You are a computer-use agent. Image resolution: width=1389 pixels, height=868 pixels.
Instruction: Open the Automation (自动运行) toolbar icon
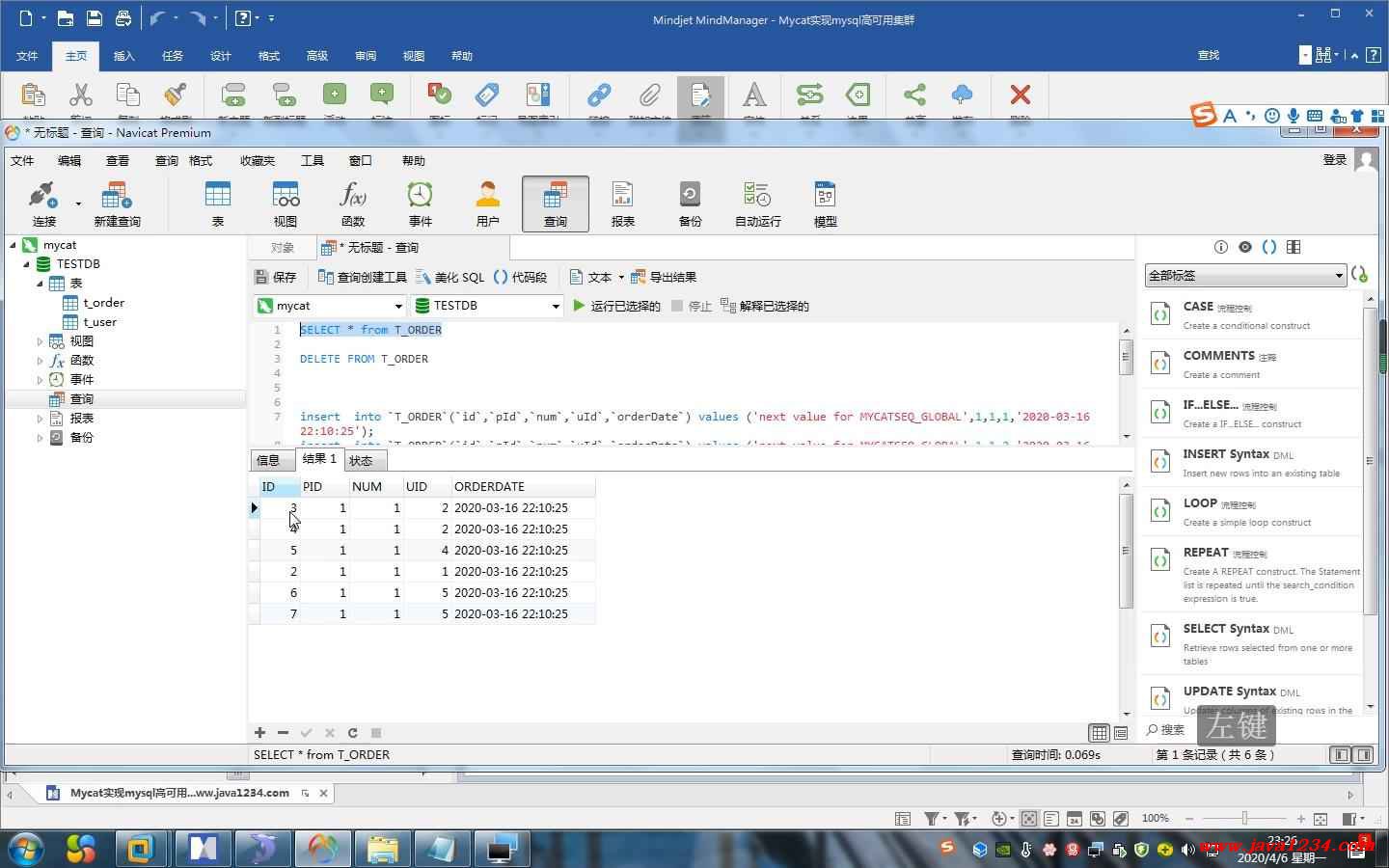pos(758,204)
